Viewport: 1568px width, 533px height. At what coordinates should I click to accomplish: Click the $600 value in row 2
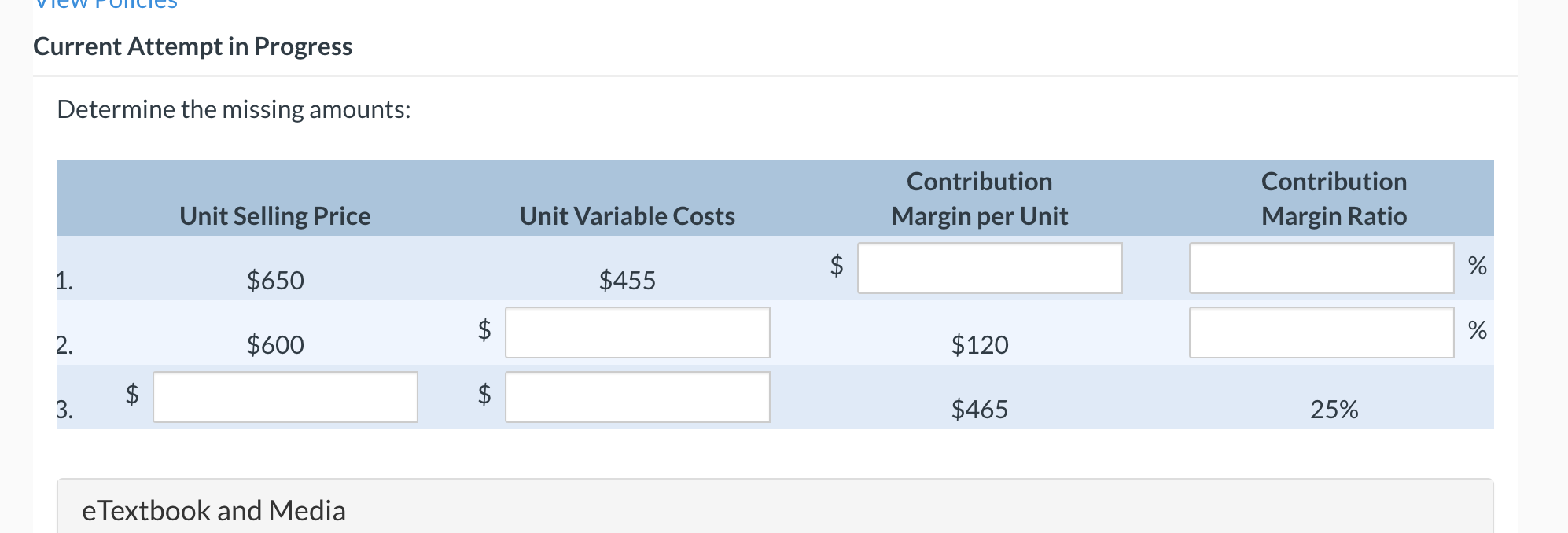pos(276,344)
